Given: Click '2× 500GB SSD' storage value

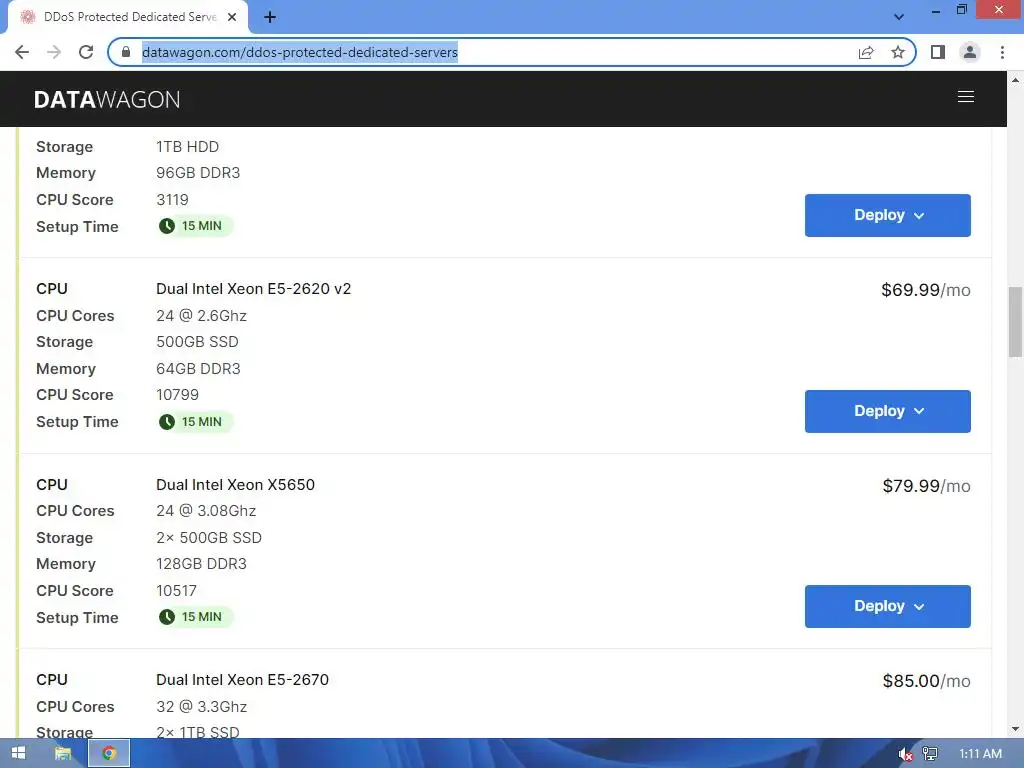Looking at the screenshot, I should [x=209, y=537].
